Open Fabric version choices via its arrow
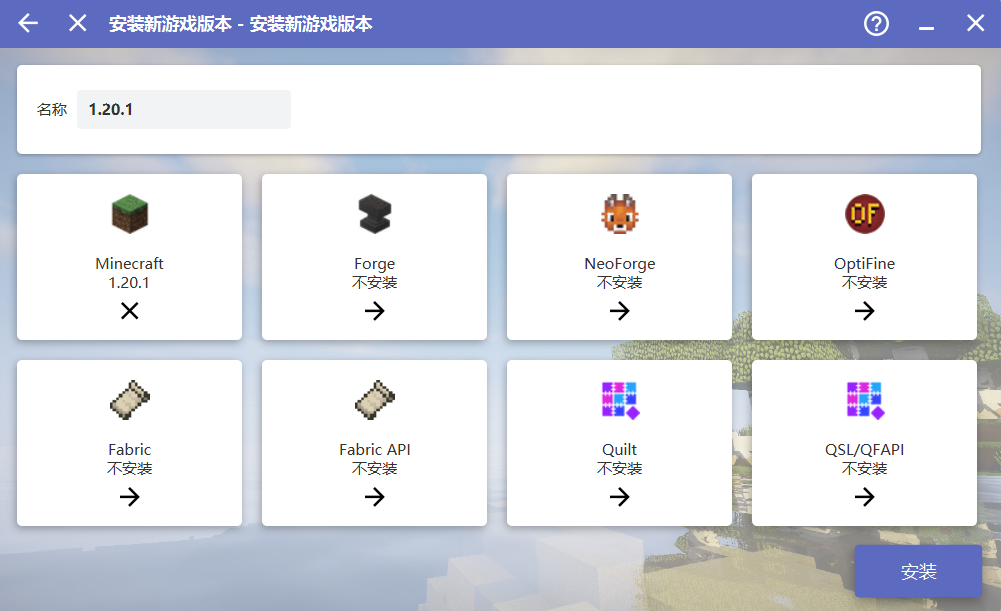Screen dimensions: 1001x611 pyautogui.click(x=130, y=497)
